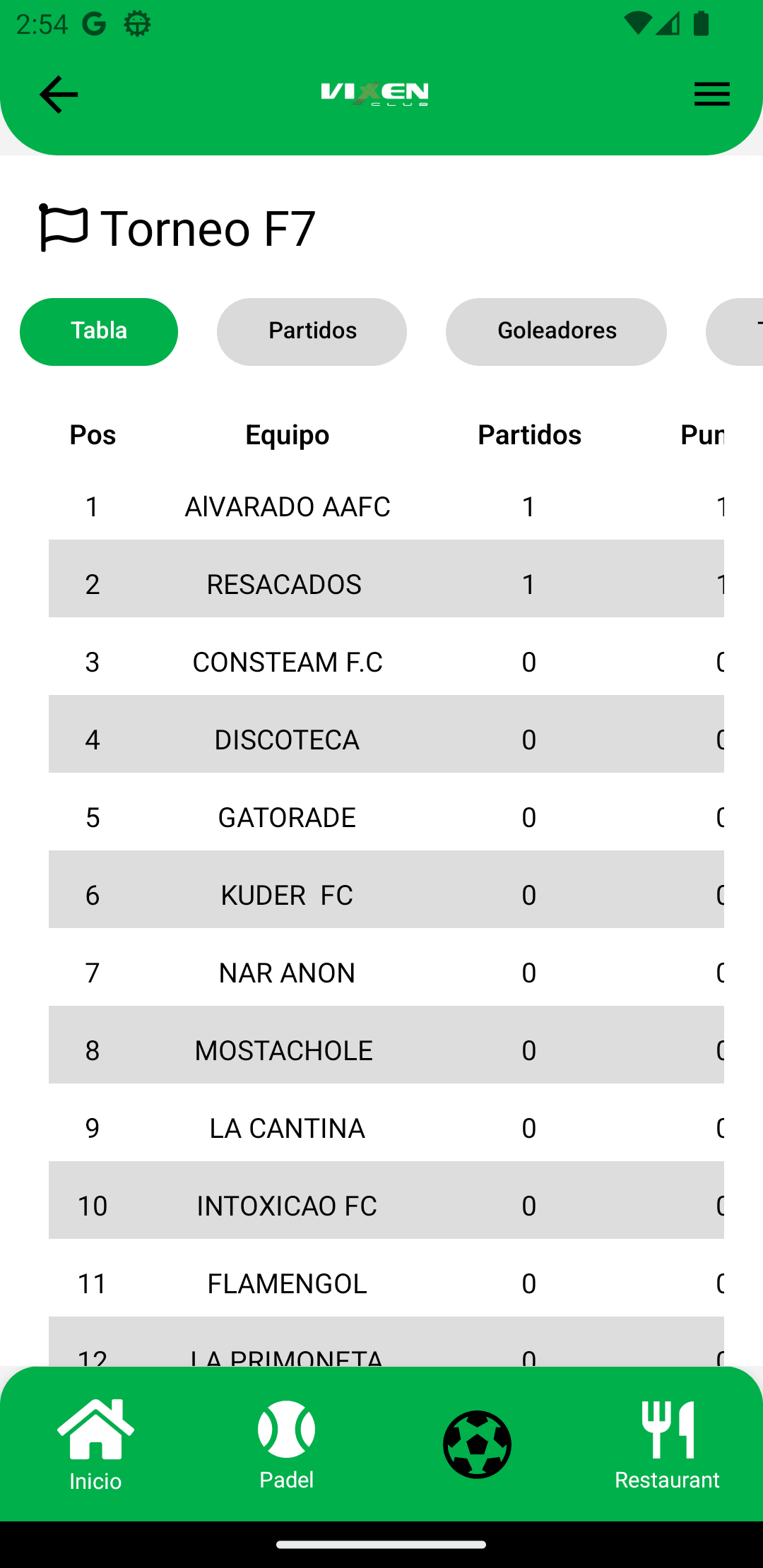Click the Pos column header
The image size is (763, 1568).
[93, 434]
